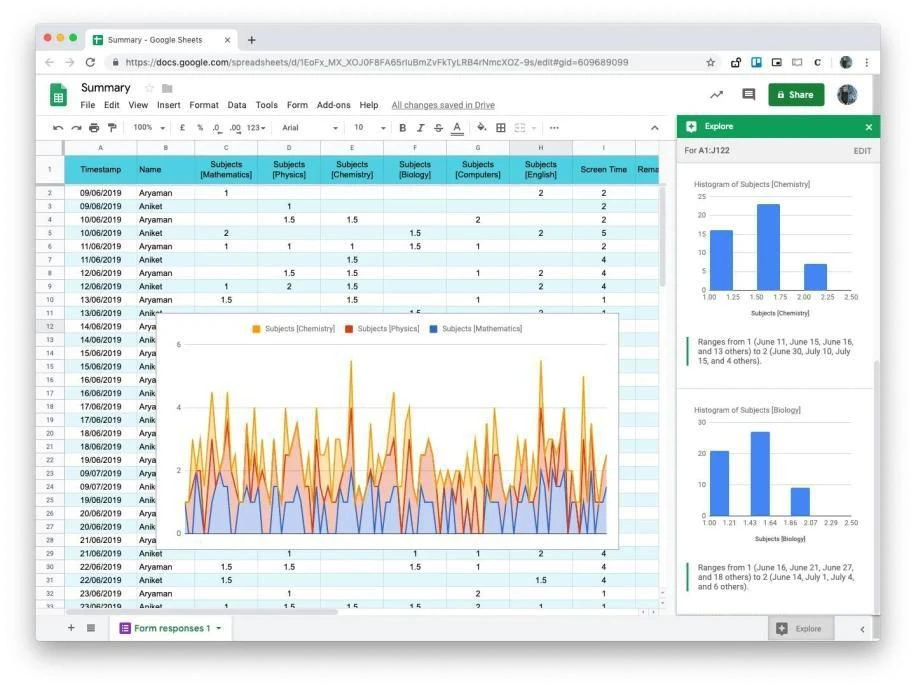Select the Paint format roller icon

[x=112, y=127]
